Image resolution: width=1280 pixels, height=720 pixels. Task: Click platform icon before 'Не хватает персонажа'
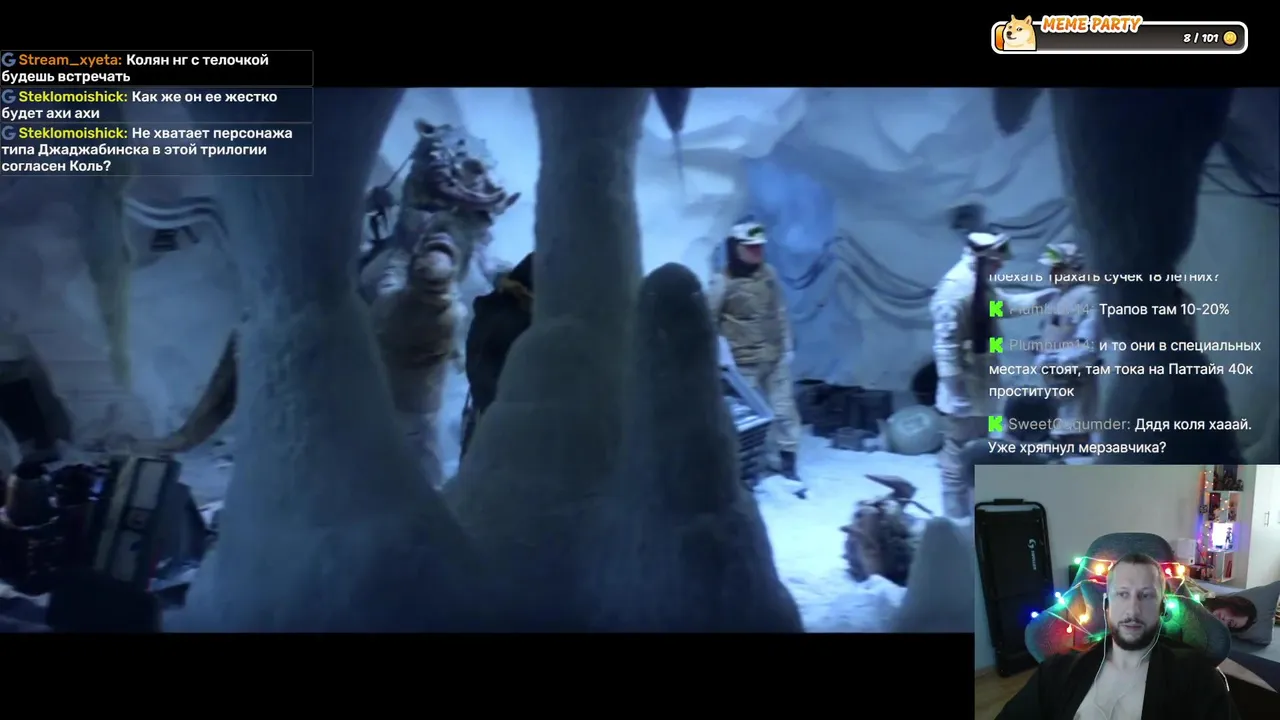[x=9, y=133]
